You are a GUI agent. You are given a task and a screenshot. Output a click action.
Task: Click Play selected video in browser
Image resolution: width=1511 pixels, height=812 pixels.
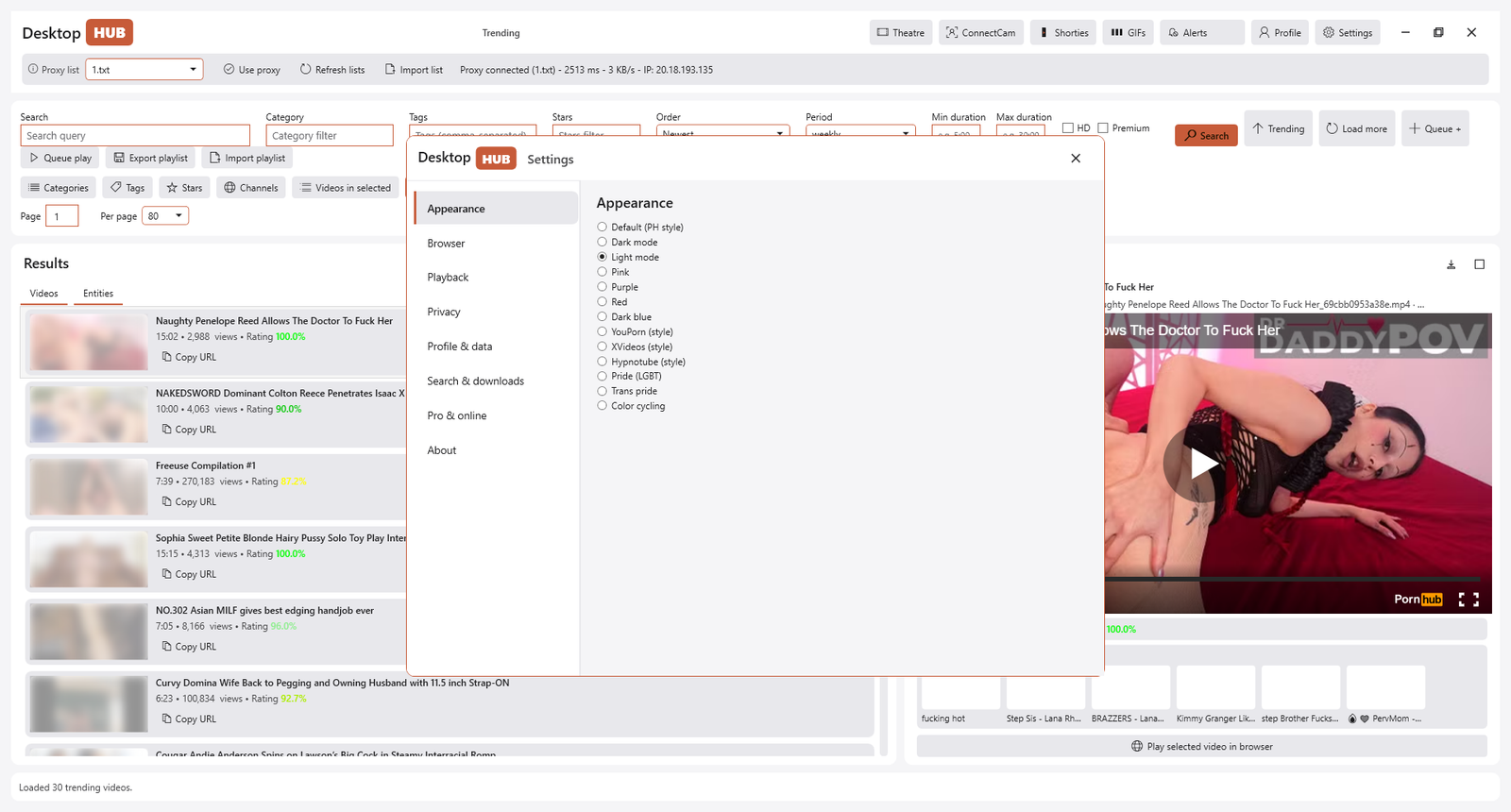pos(1201,747)
